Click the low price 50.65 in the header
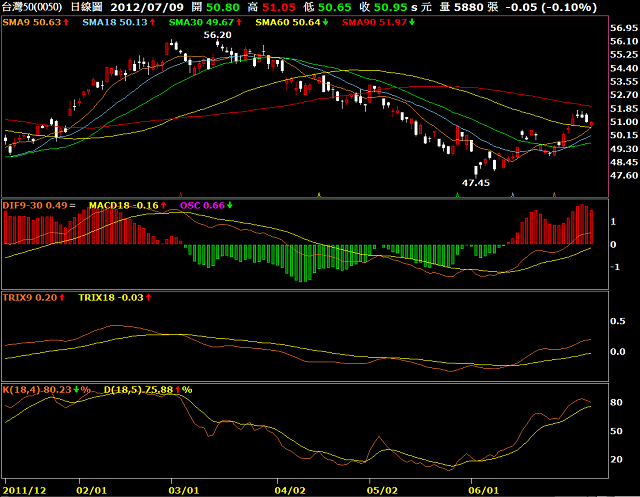Image resolution: width=640 pixels, height=497 pixels. (335, 7)
